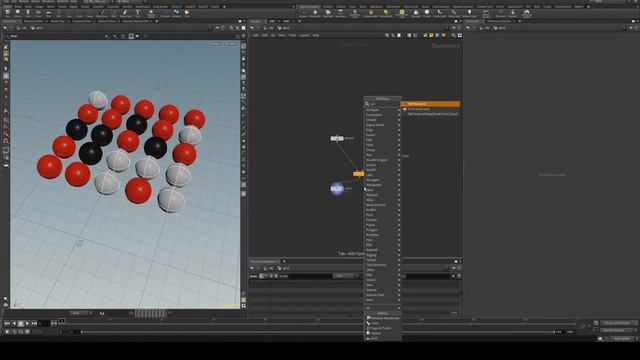Jump to first frame in playbar
This screenshot has height=360, width=640.
coord(7,323)
